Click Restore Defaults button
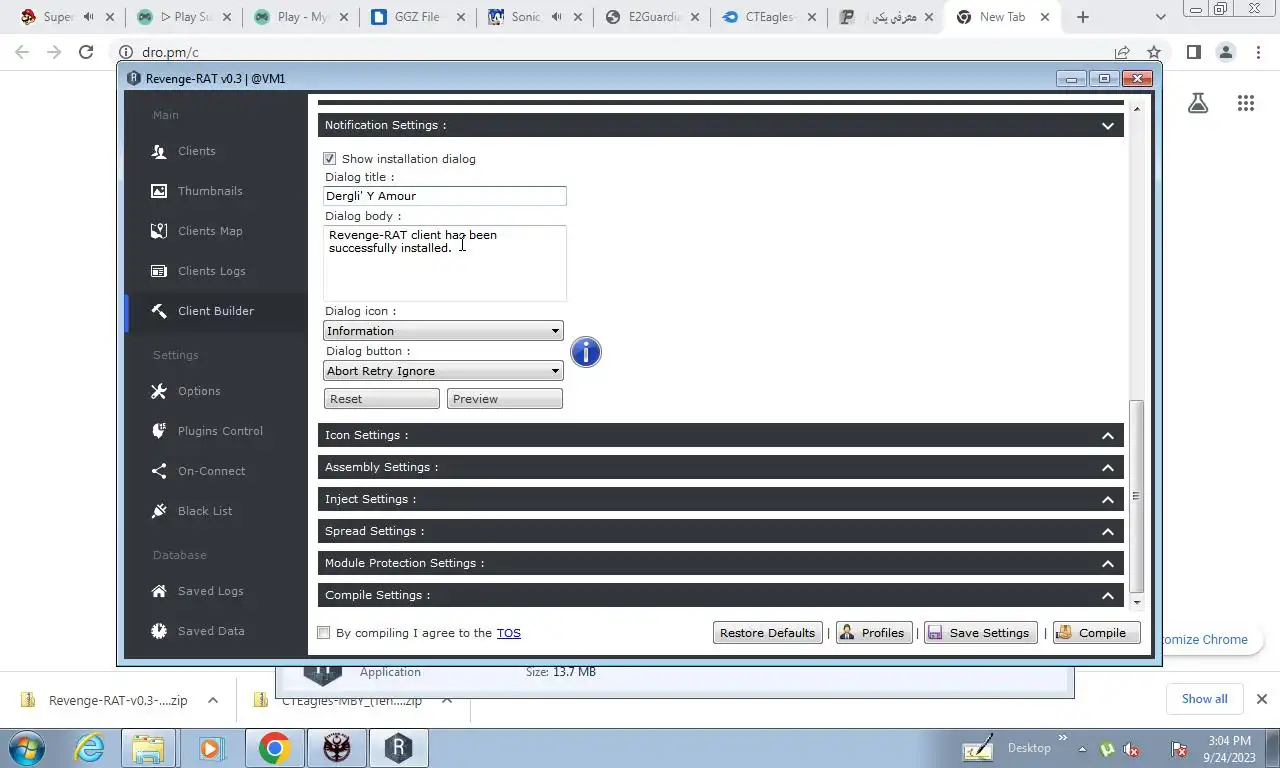This screenshot has height=768, width=1280. click(768, 633)
